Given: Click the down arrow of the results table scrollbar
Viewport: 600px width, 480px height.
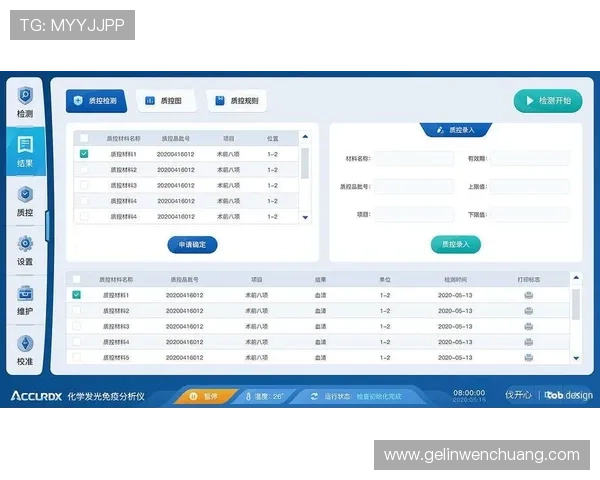Looking at the screenshot, I should coord(576,358).
